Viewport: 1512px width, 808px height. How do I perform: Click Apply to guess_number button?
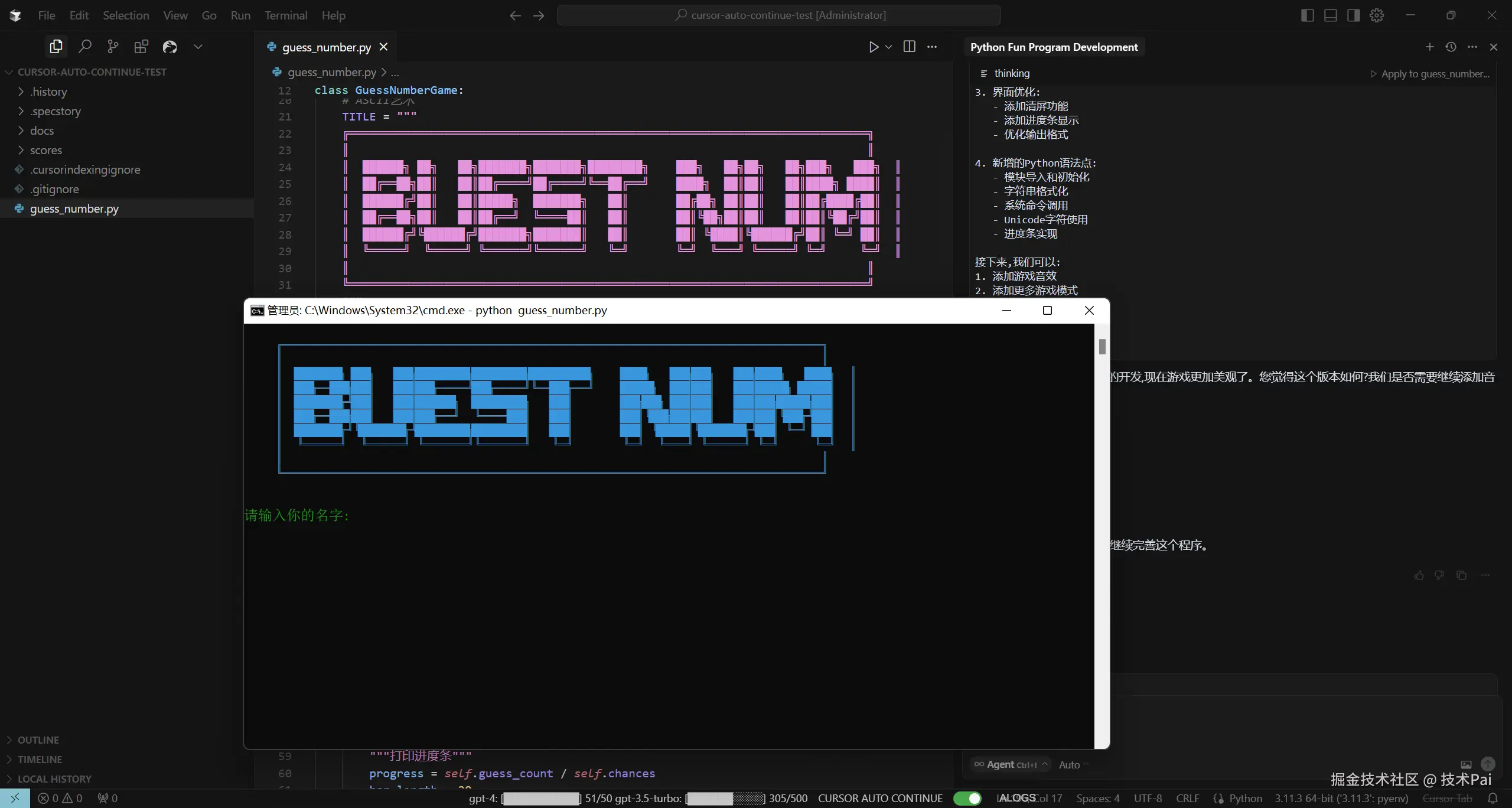(1430, 74)
